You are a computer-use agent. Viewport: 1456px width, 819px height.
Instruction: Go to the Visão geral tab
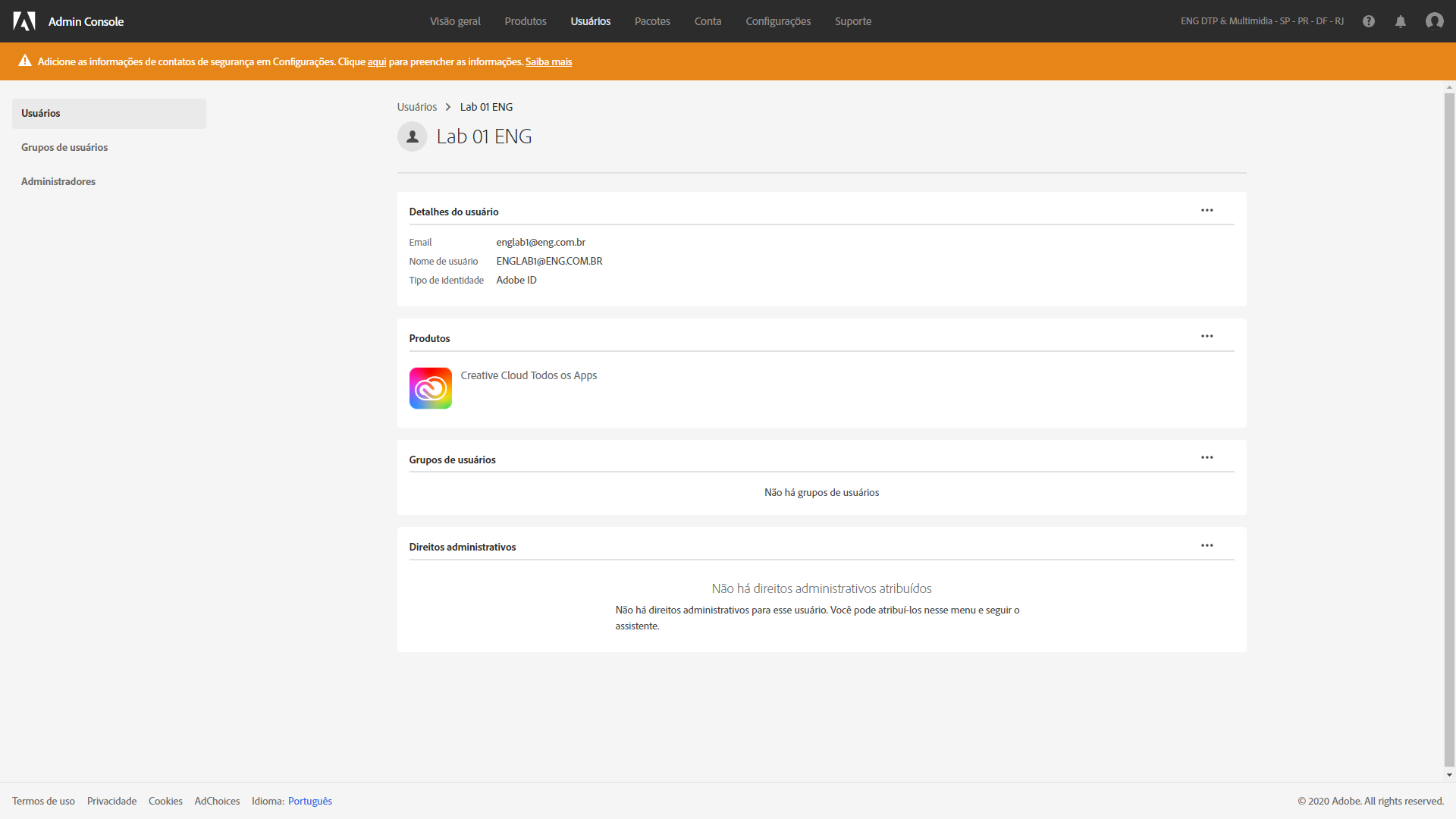[455, 21]
